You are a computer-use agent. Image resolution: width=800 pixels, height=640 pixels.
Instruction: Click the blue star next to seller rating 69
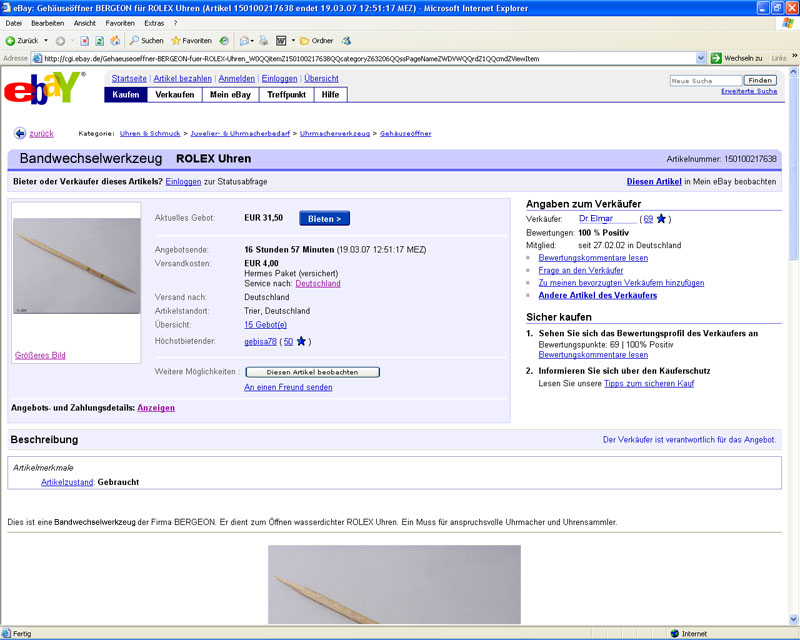661,219
